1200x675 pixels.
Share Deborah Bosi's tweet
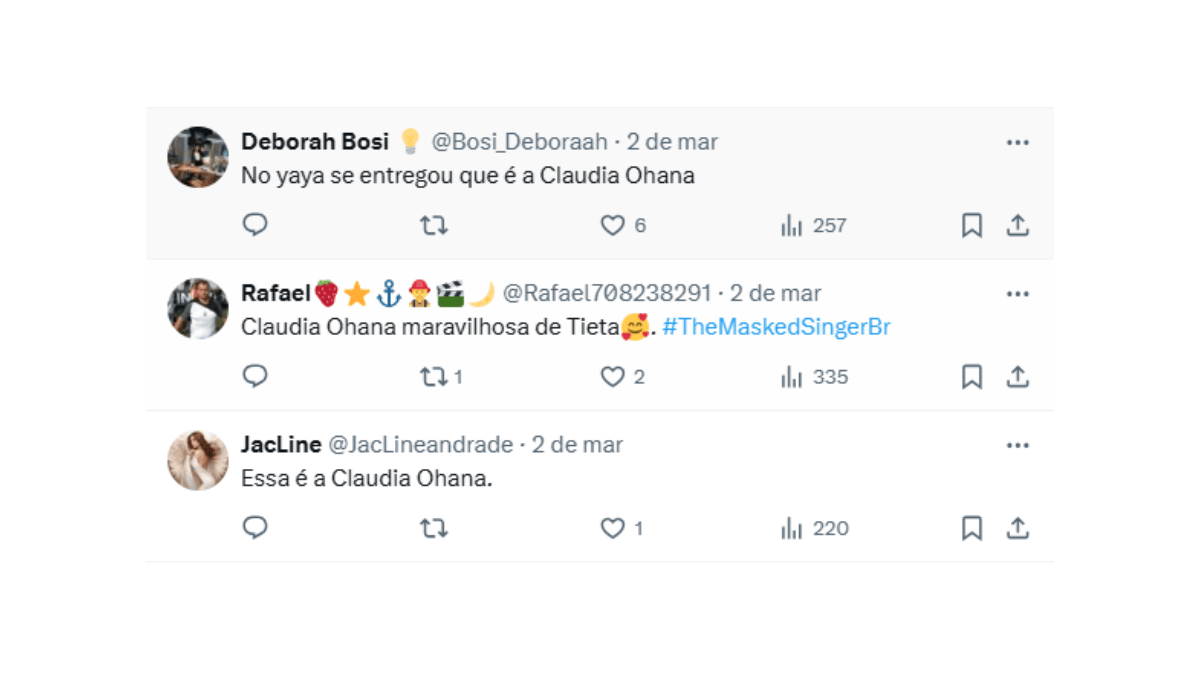1018,225
